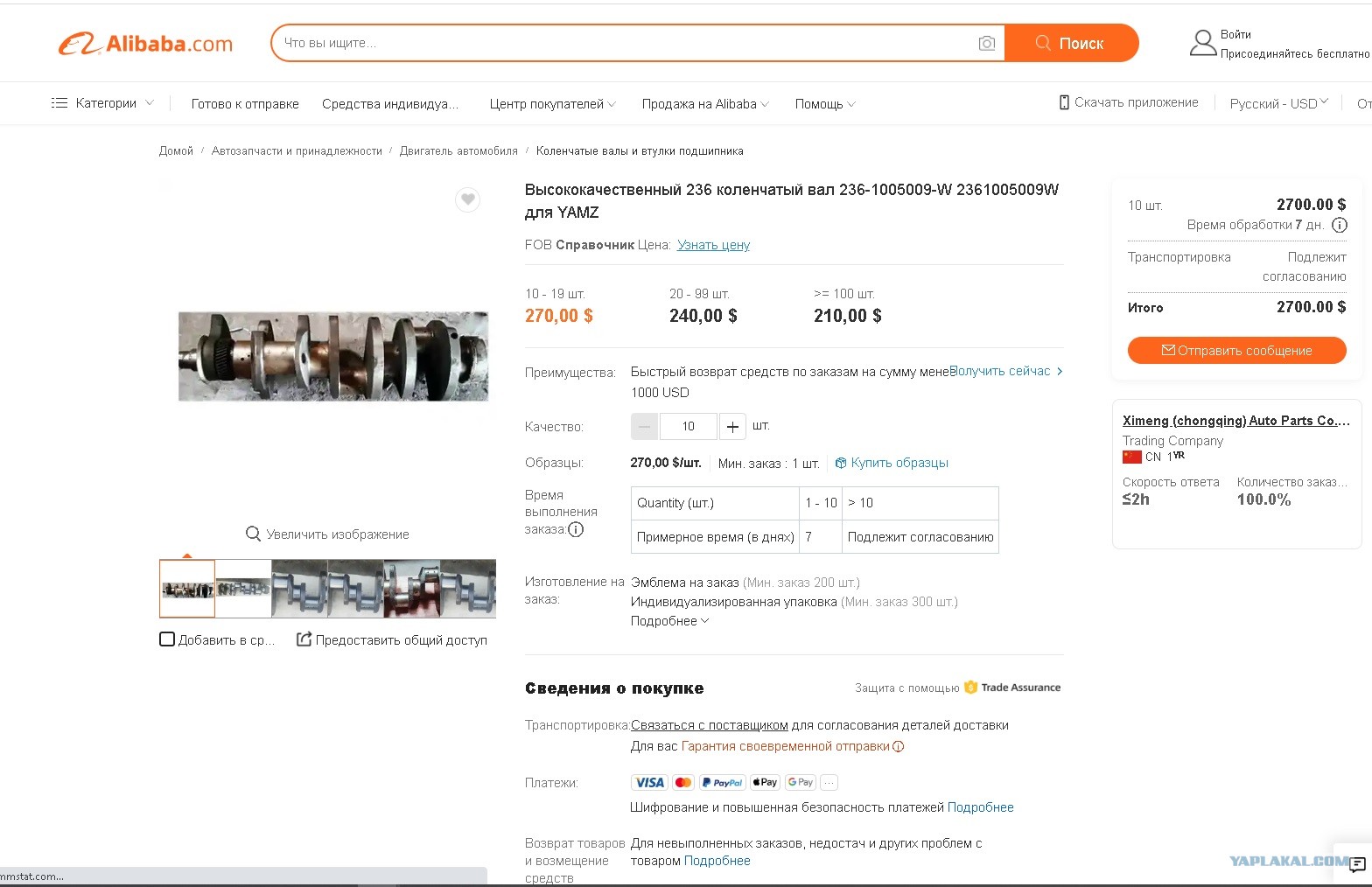Click Подробнее link after payment encryption text

tap(980, 807)
